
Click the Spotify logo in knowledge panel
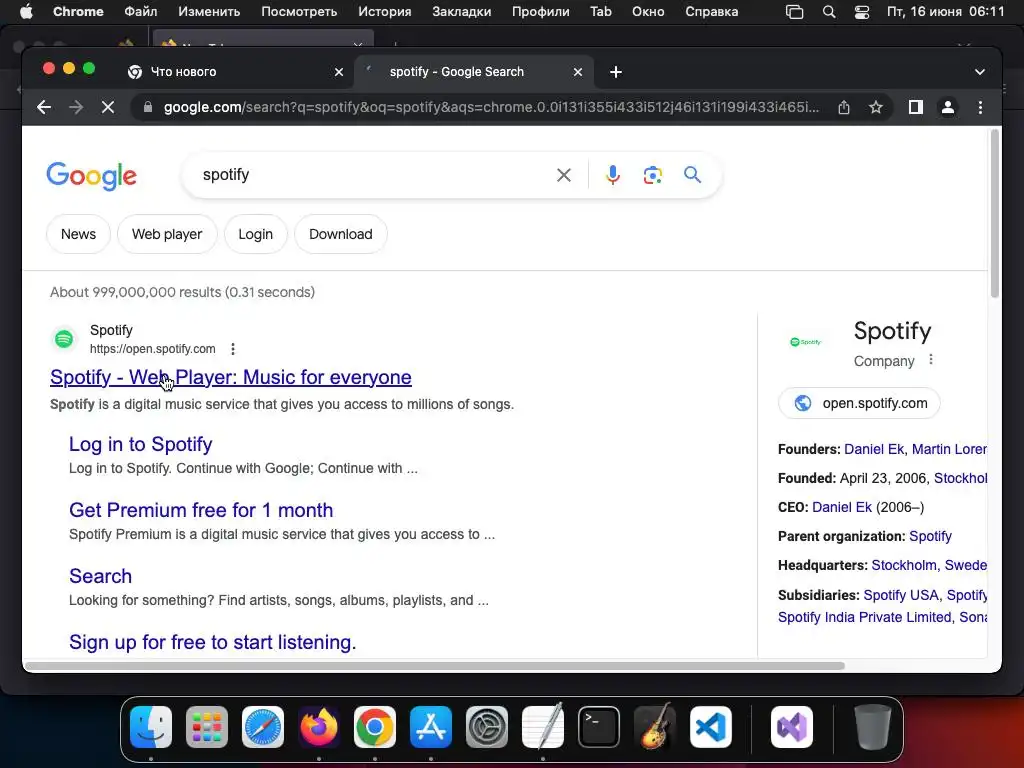coord(805,342)
